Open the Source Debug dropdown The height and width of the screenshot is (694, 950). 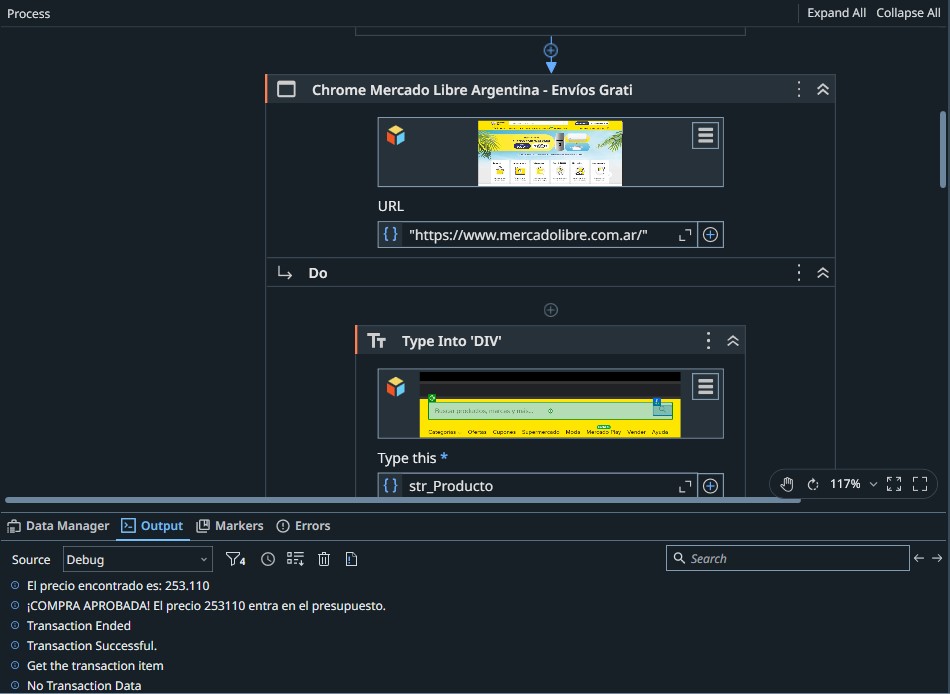coord(138,559)
